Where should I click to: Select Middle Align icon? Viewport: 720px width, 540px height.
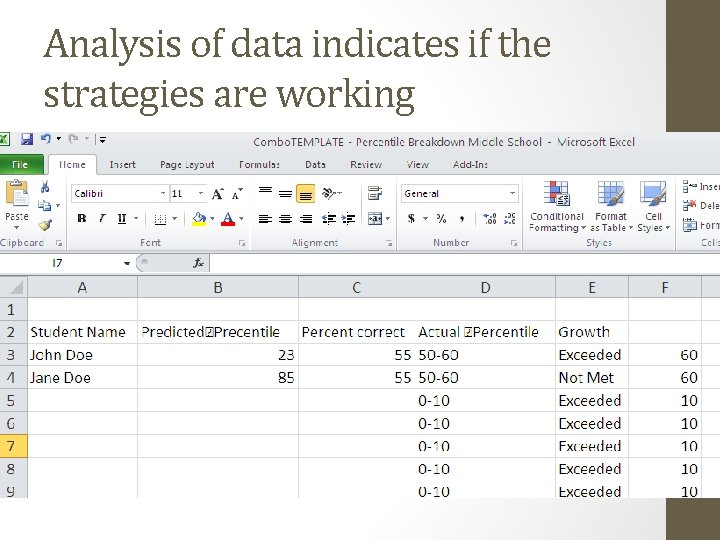[x=285, y=194]
